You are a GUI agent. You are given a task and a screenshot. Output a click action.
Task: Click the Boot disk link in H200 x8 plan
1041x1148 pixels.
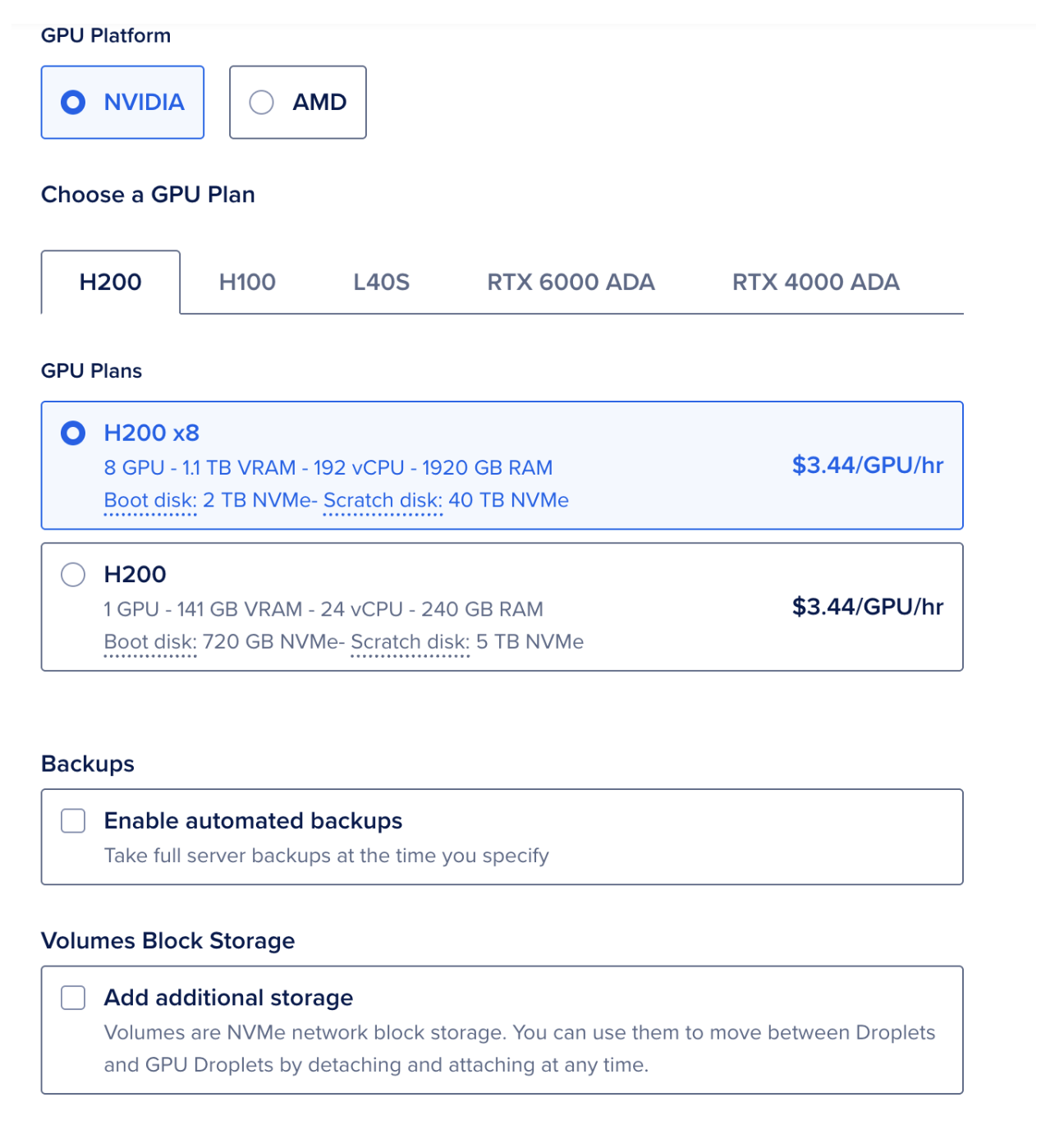pos(150,501)
